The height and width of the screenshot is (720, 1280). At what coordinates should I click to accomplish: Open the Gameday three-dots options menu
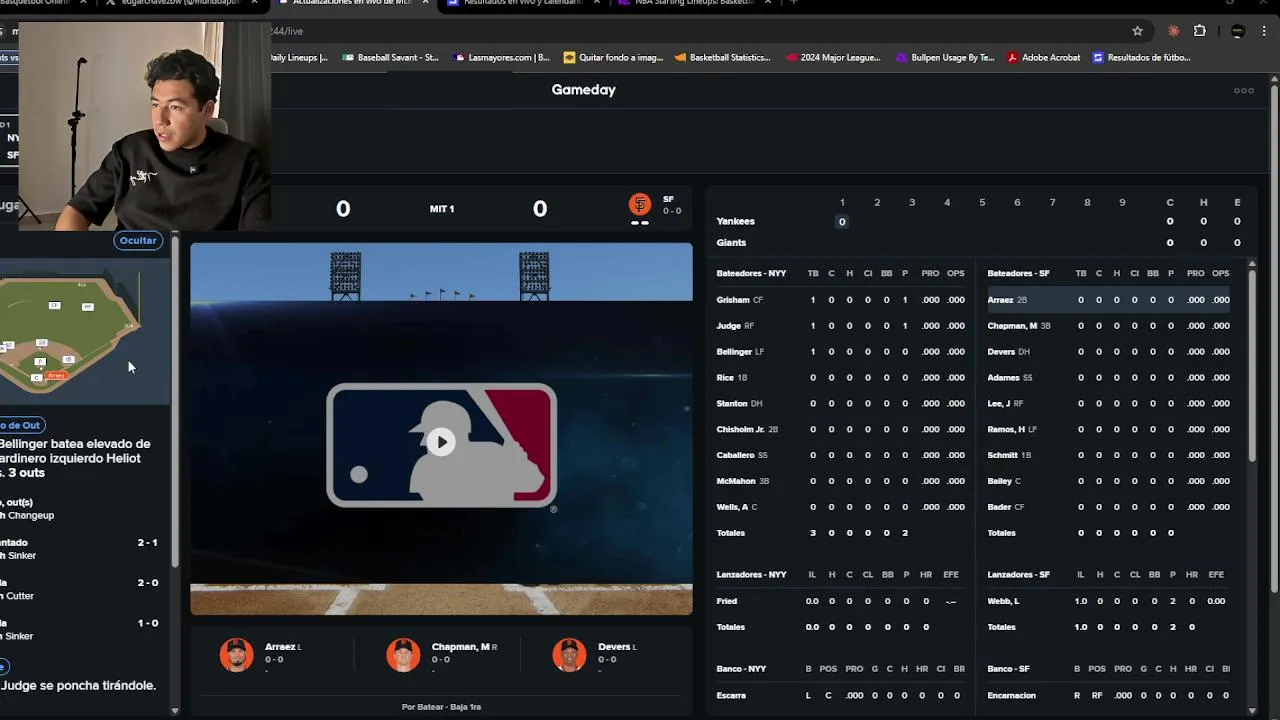[x=1244, y=90]
